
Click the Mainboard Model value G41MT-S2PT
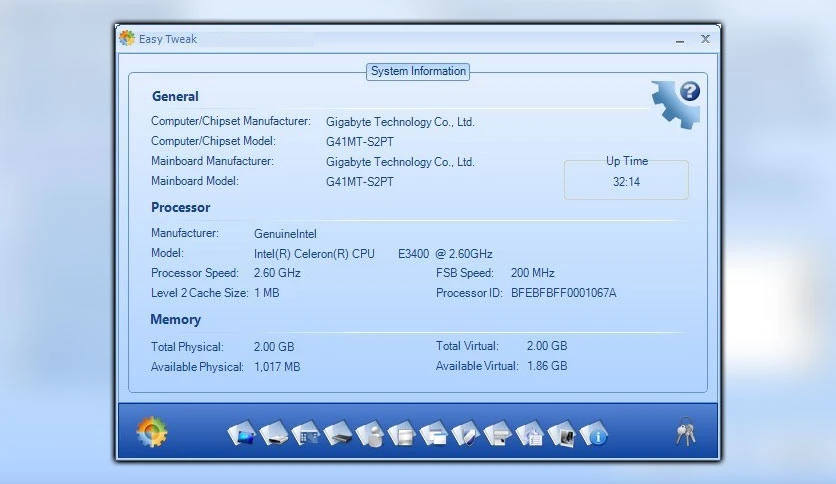coord(360,182)
